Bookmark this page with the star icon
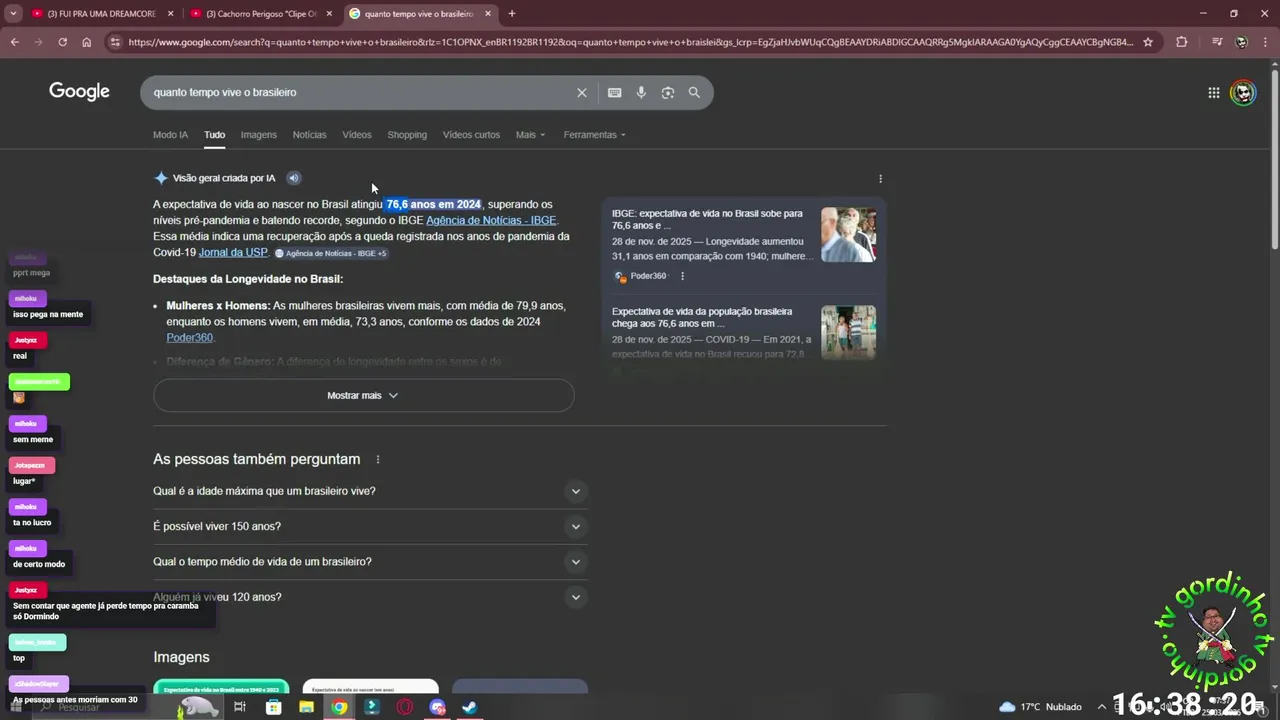Viewport: 1280px width, 720px height. point(1148,42)
